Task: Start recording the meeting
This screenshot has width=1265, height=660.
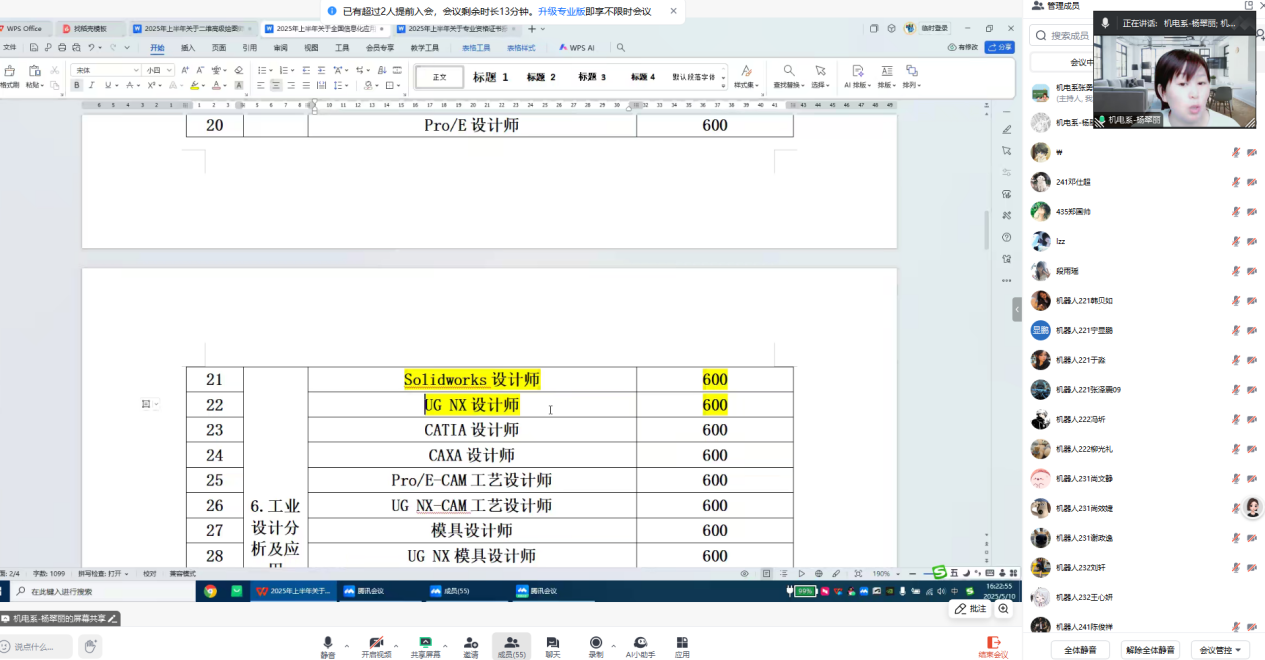Action: pos(596,643)
